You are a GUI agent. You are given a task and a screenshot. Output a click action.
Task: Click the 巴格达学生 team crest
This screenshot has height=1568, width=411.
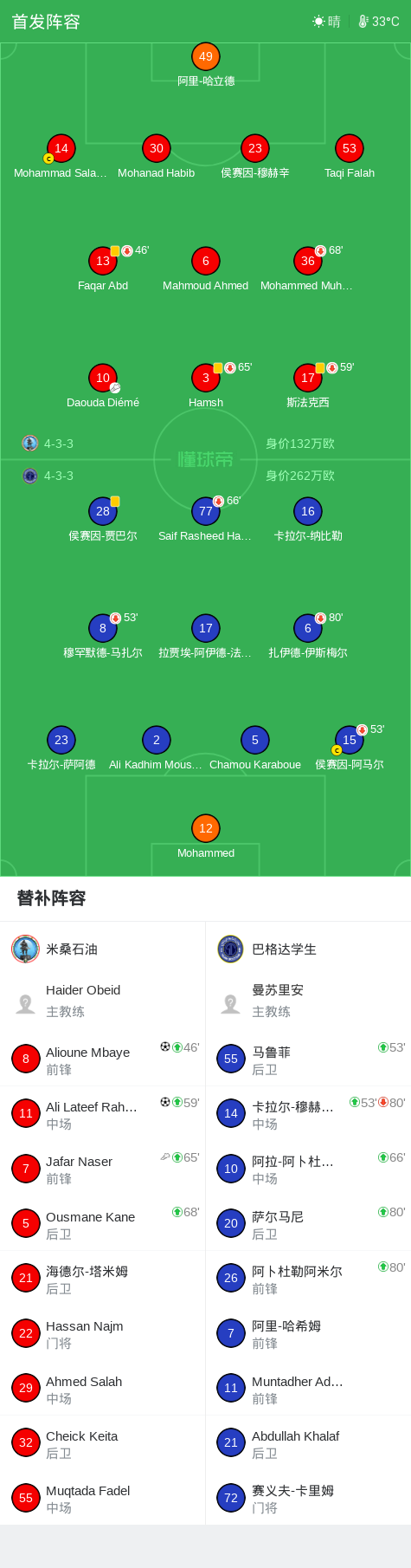(x=230, y=949)
